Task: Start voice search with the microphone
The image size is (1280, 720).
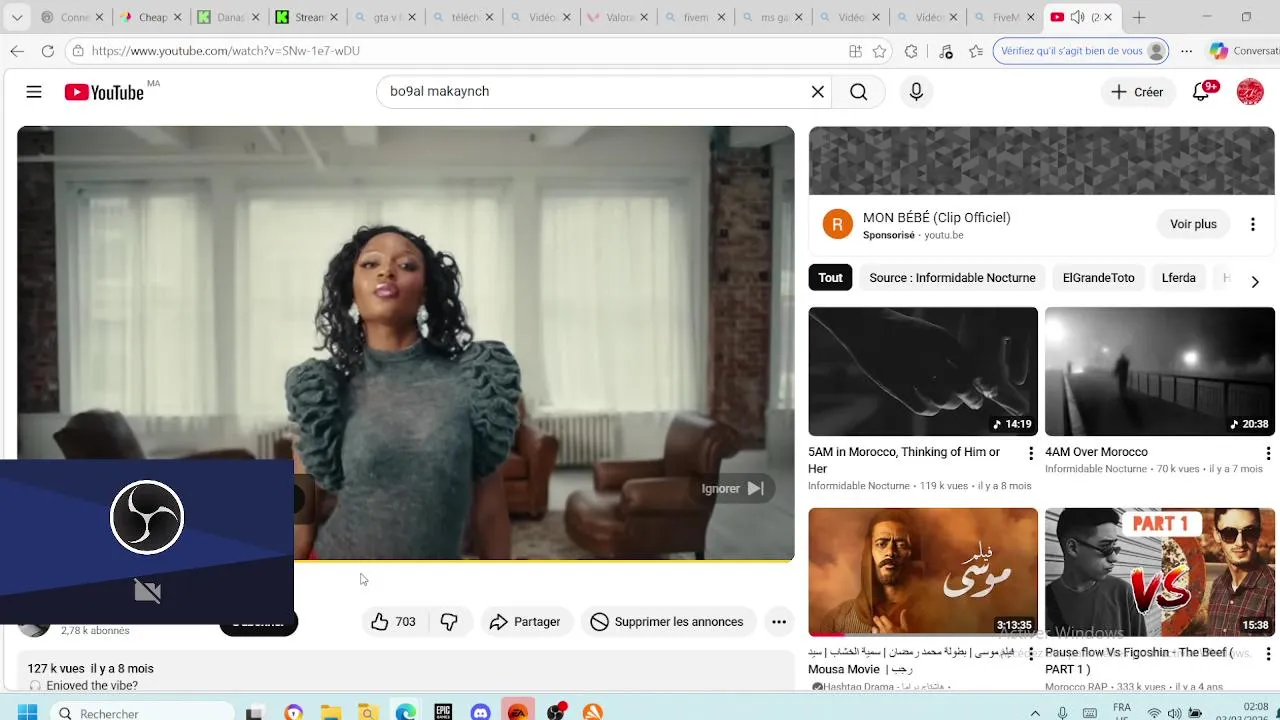Action: click(x=916, y=92)
